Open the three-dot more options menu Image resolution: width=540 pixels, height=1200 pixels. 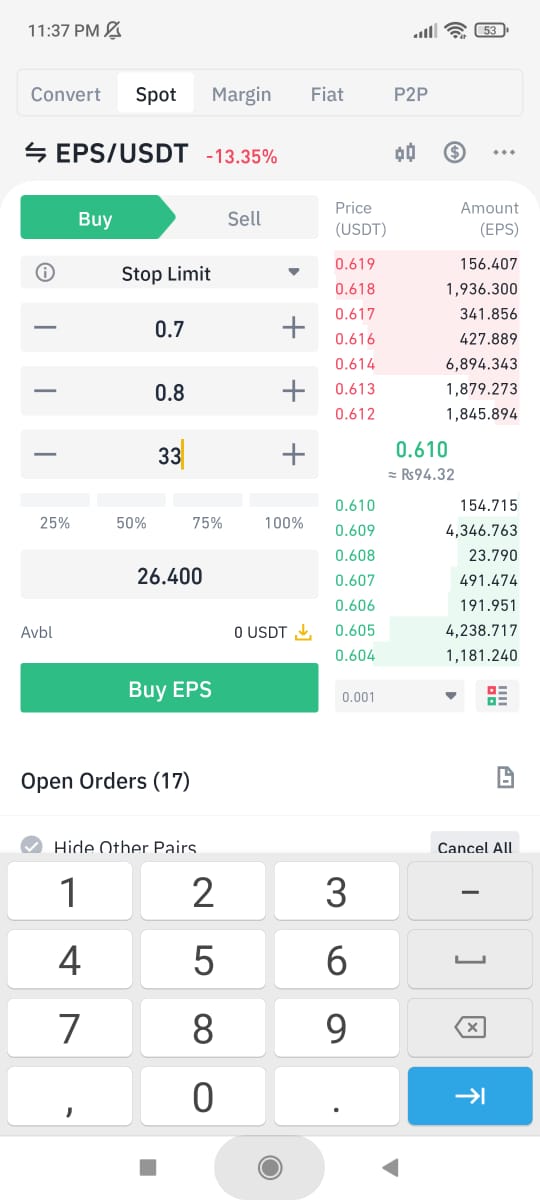coord(504,153)
